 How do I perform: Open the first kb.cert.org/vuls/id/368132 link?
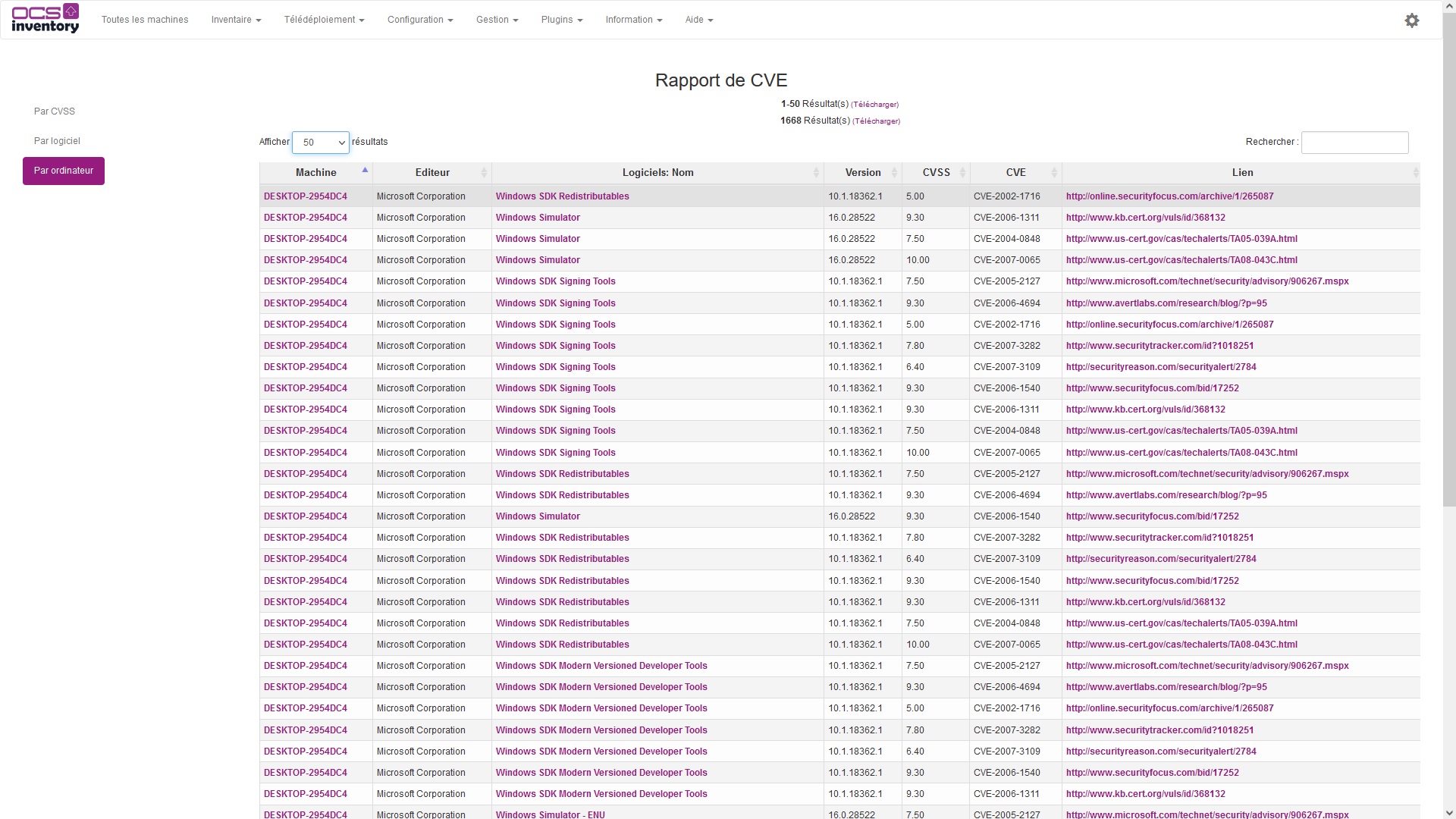click(1146, 218)
